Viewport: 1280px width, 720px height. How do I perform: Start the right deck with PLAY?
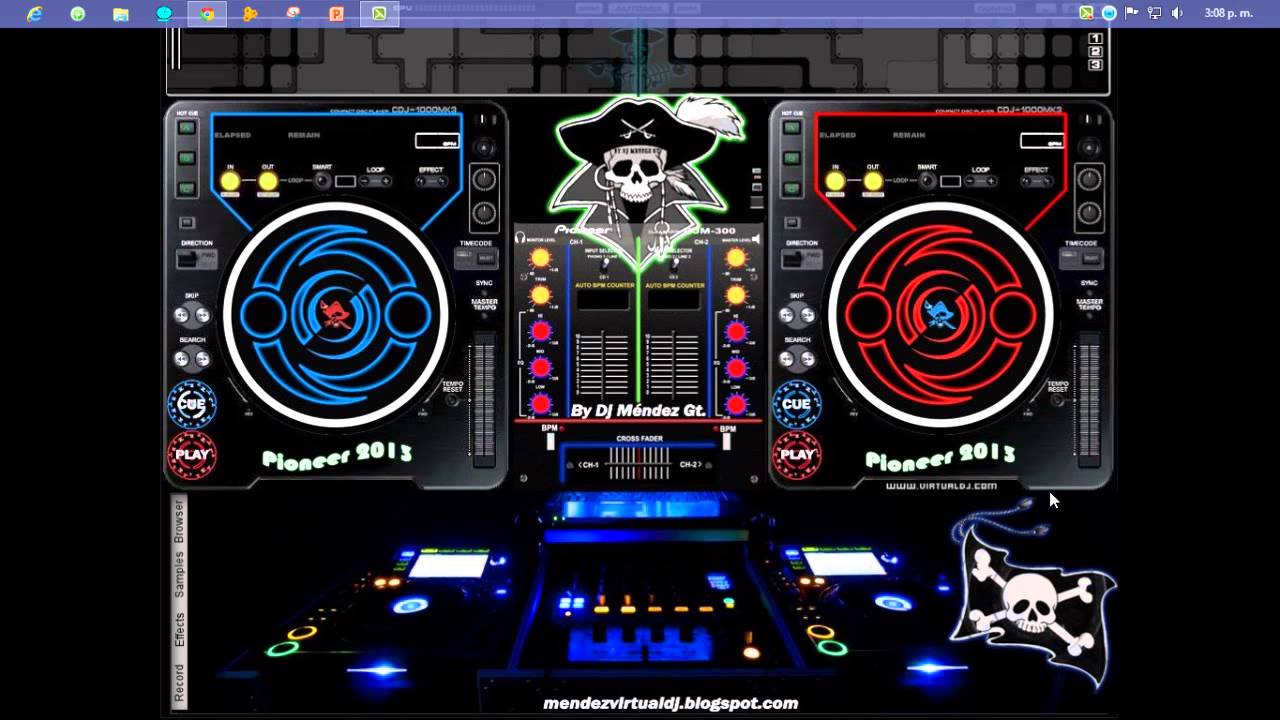[x=797, y=455]
